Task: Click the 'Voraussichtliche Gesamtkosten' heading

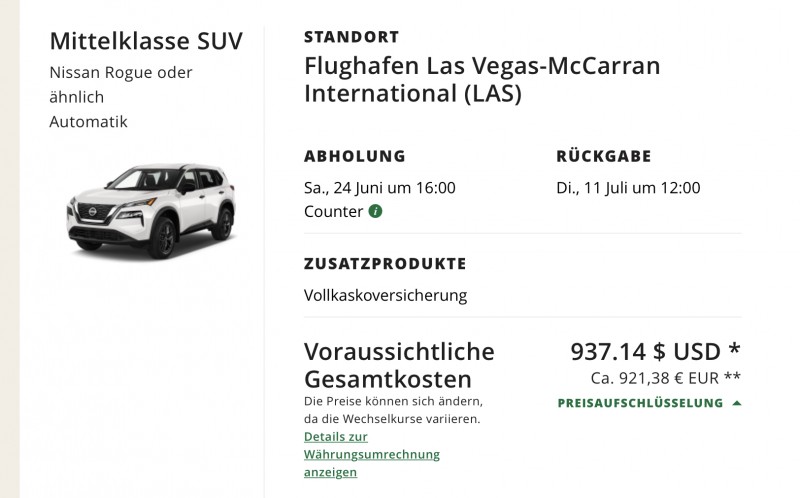Action: 399,365
